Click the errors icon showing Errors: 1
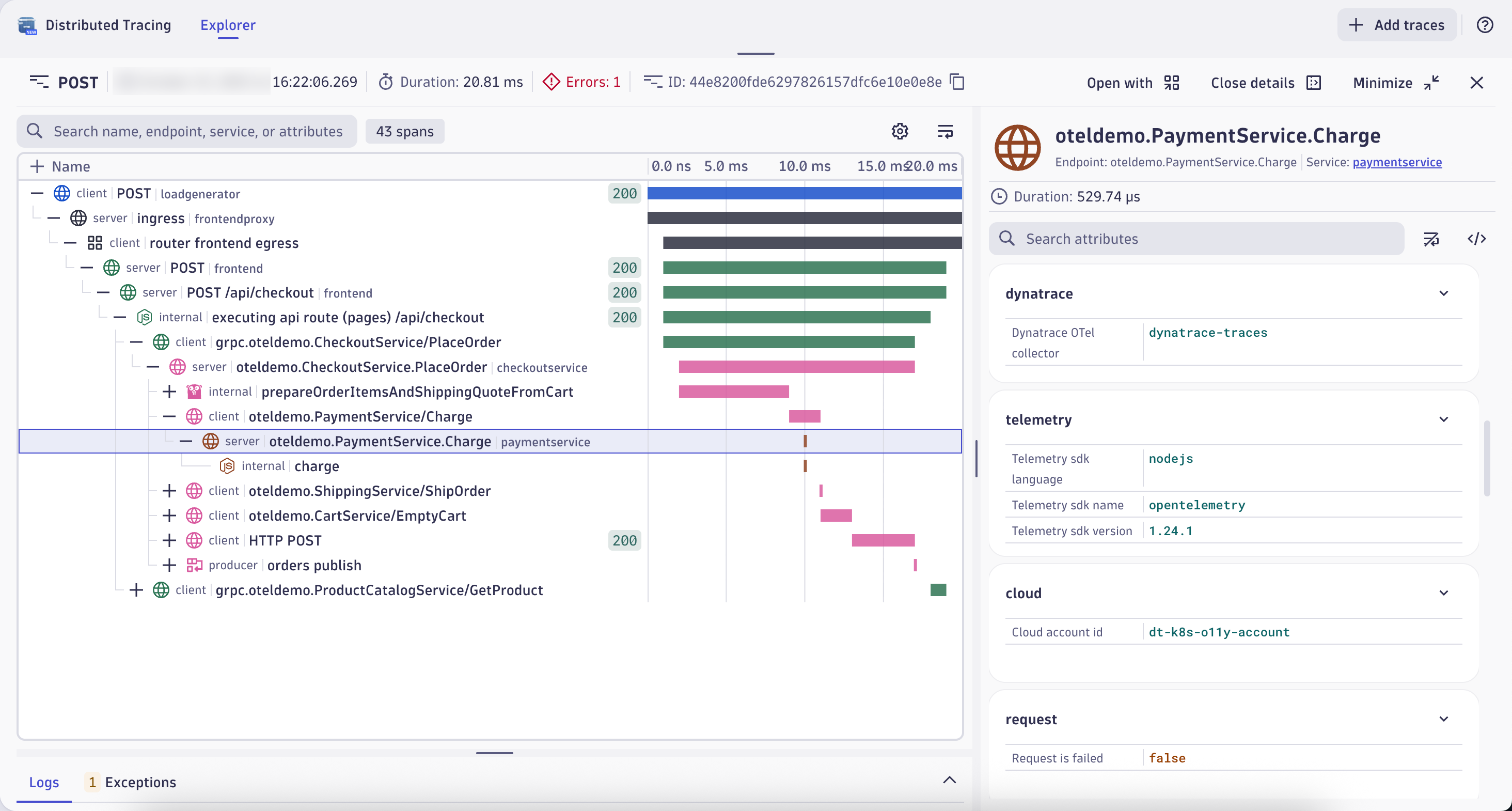This screenshot has width=1512, height=811. pos(550,81)
